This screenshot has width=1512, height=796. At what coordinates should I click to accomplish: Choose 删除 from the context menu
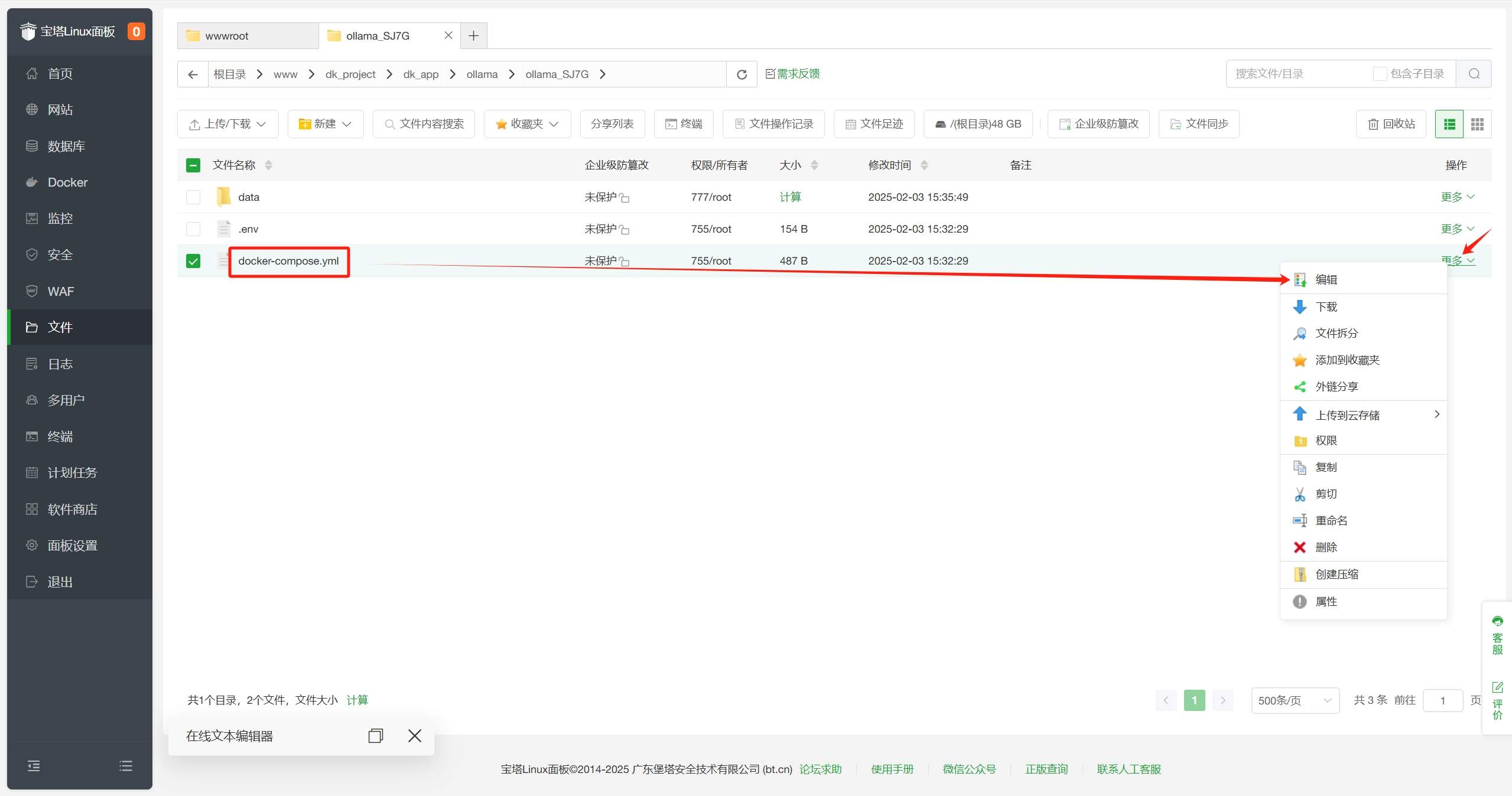pos(1363,547)
